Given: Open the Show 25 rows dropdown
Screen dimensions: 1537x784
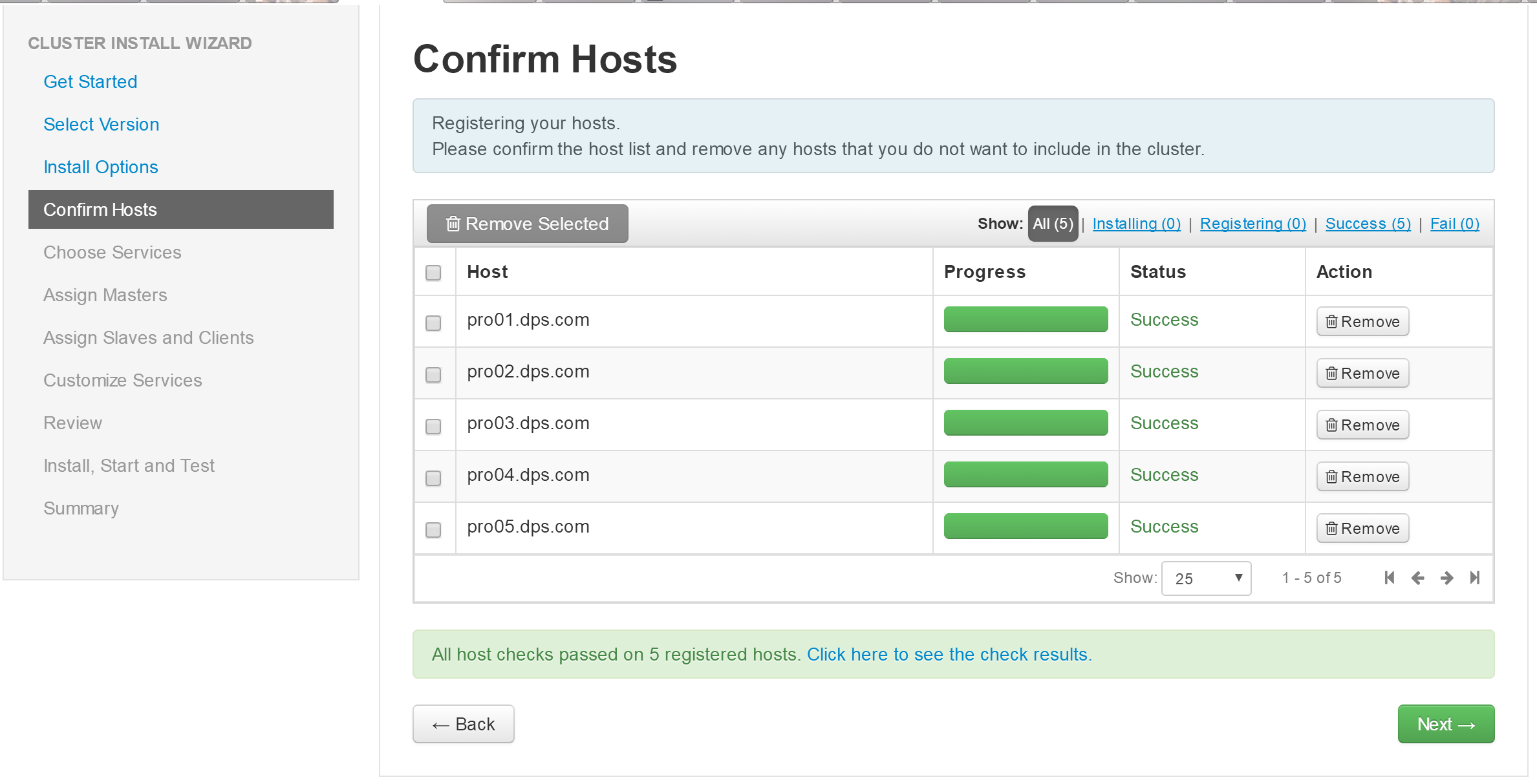Looking at the screenshot, I should [x=1207, y=578].
